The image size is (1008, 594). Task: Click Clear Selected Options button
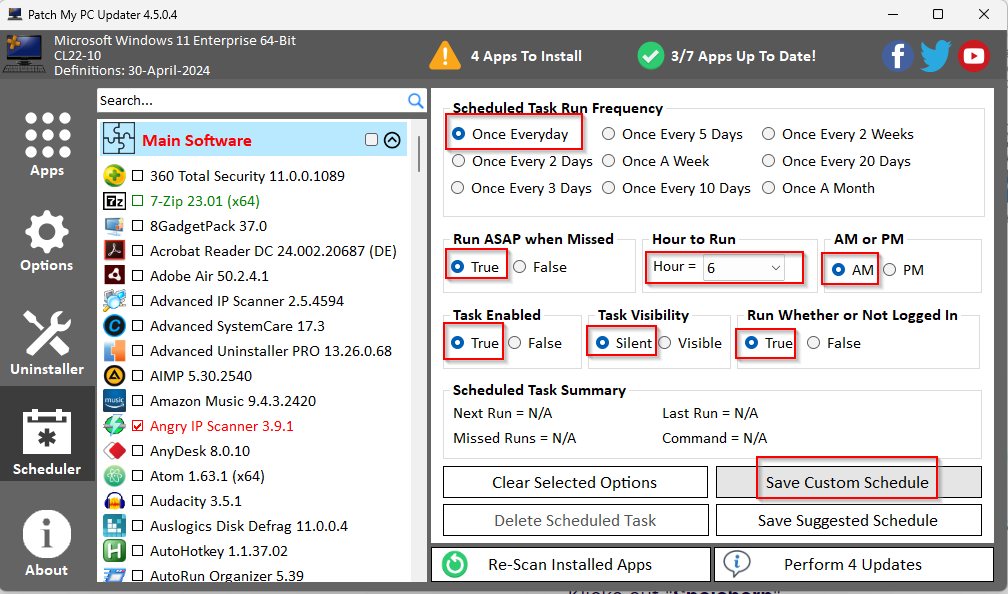tap(574, 482)
